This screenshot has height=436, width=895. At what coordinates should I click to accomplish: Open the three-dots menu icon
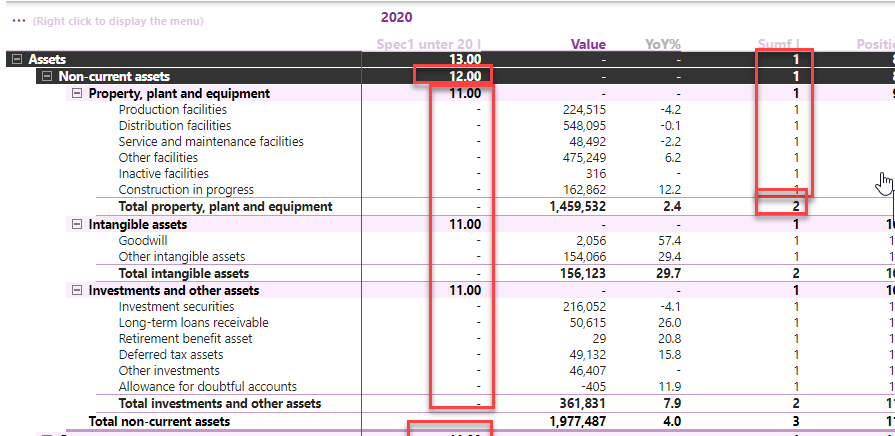coord(19,21)
